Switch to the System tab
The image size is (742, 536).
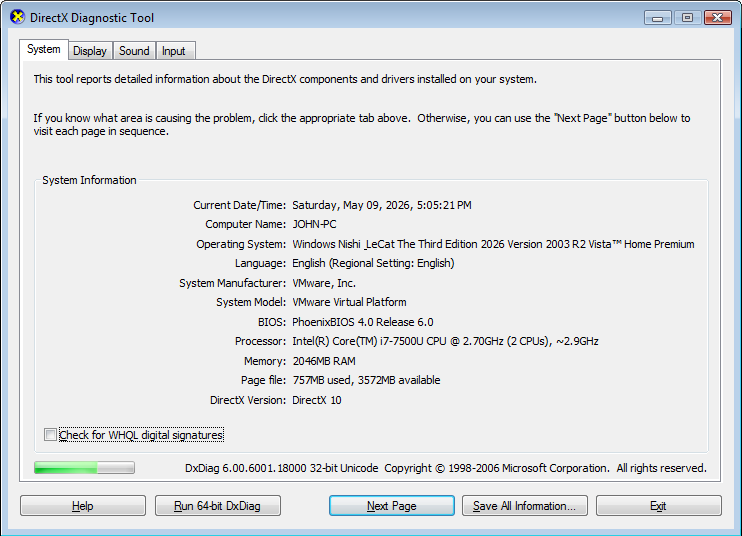point(44,49)
